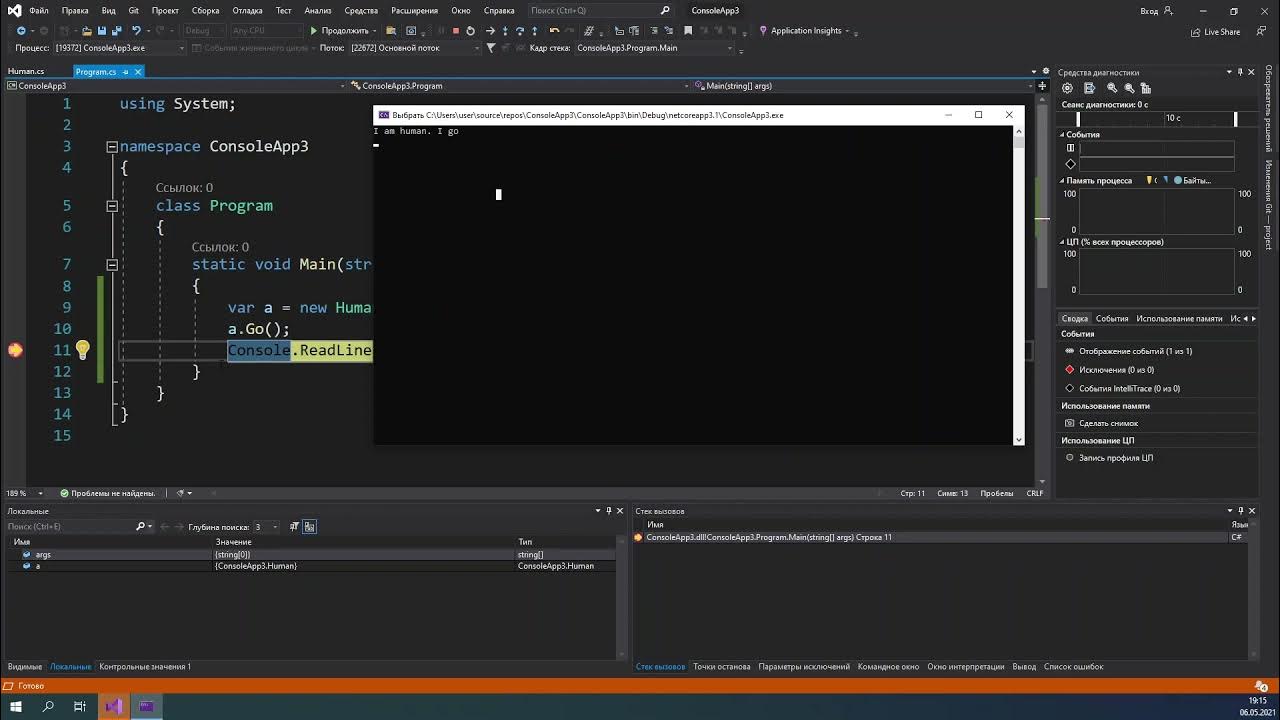The image size is (1280, 720).
Task: Open the Сборка menu
Action: tap(205, 10)
